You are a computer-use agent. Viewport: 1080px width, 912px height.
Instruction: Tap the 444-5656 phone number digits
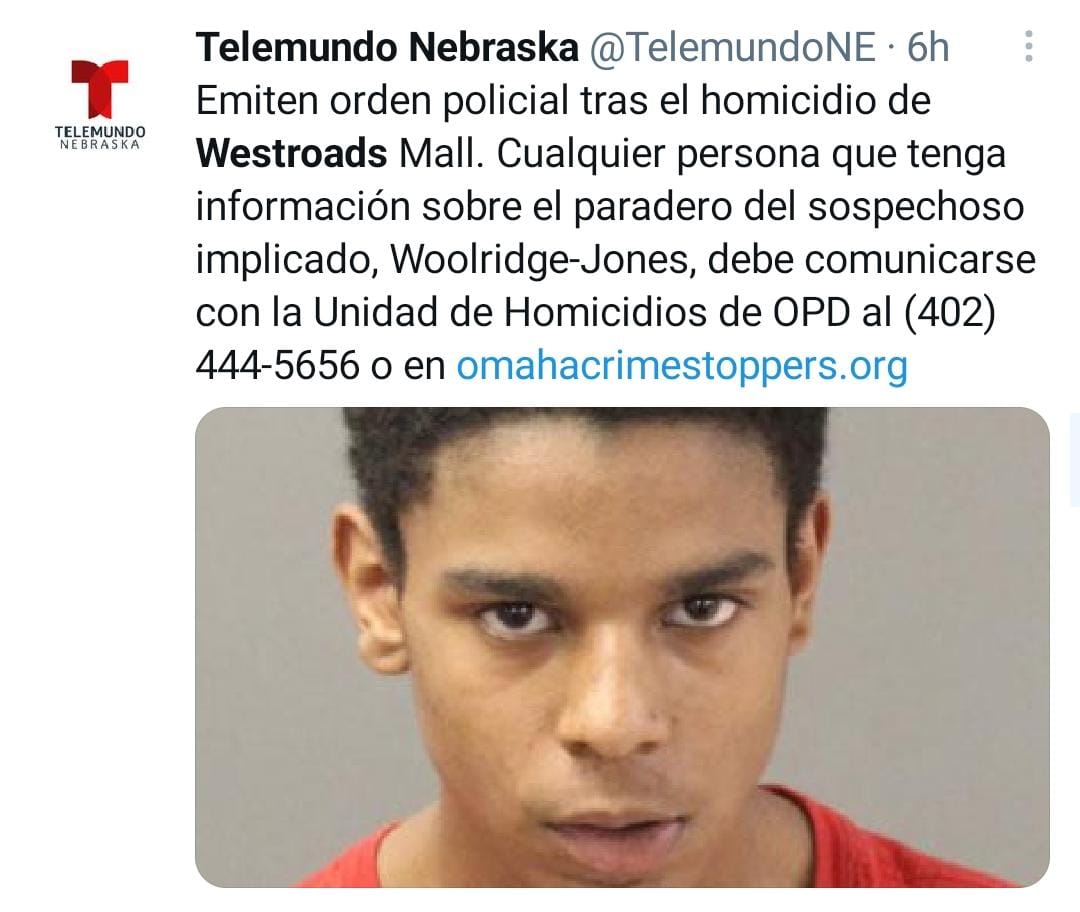pyautogui.click(x=278, y=365)
